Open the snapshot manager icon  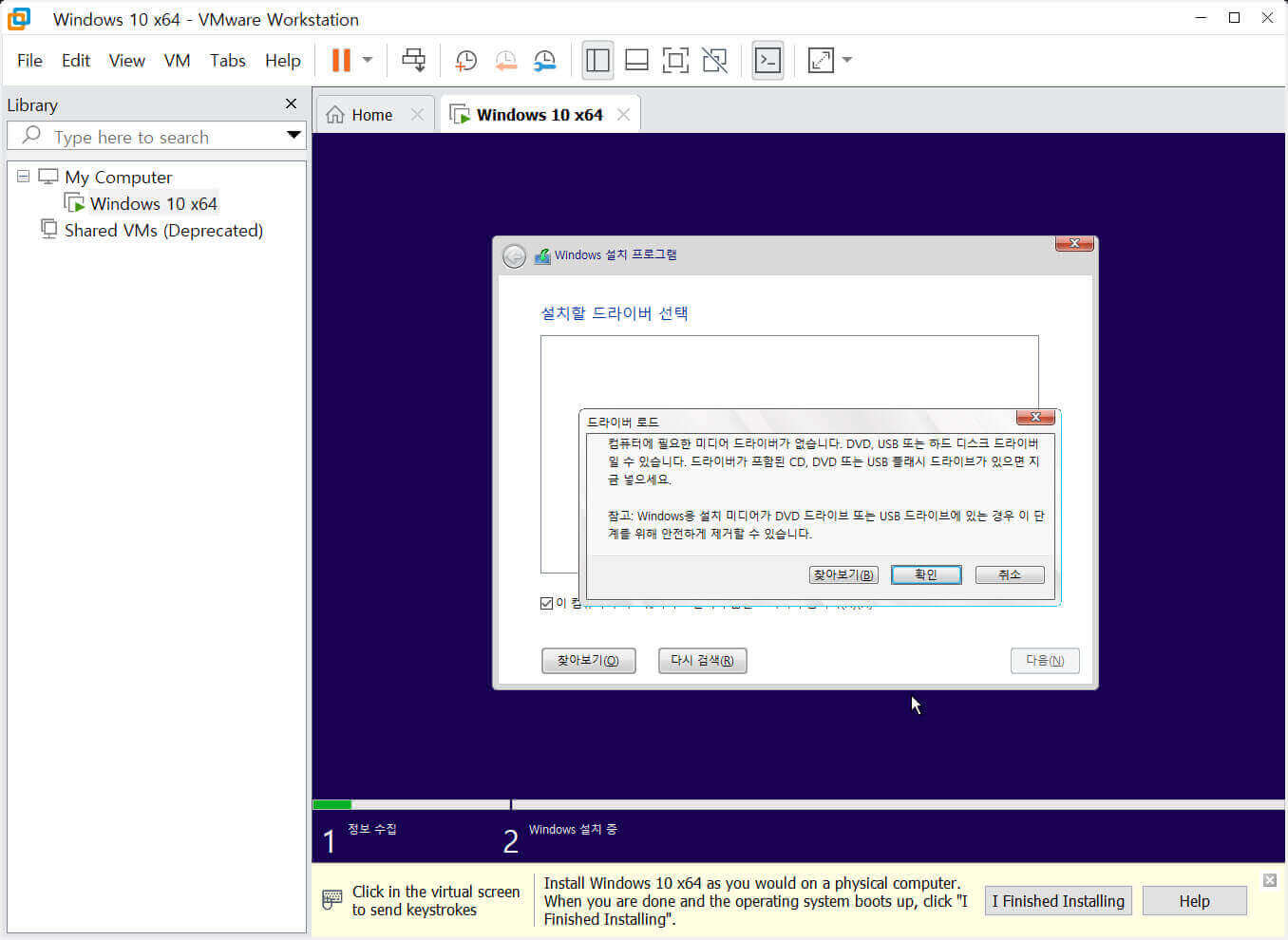click(544, 61)
